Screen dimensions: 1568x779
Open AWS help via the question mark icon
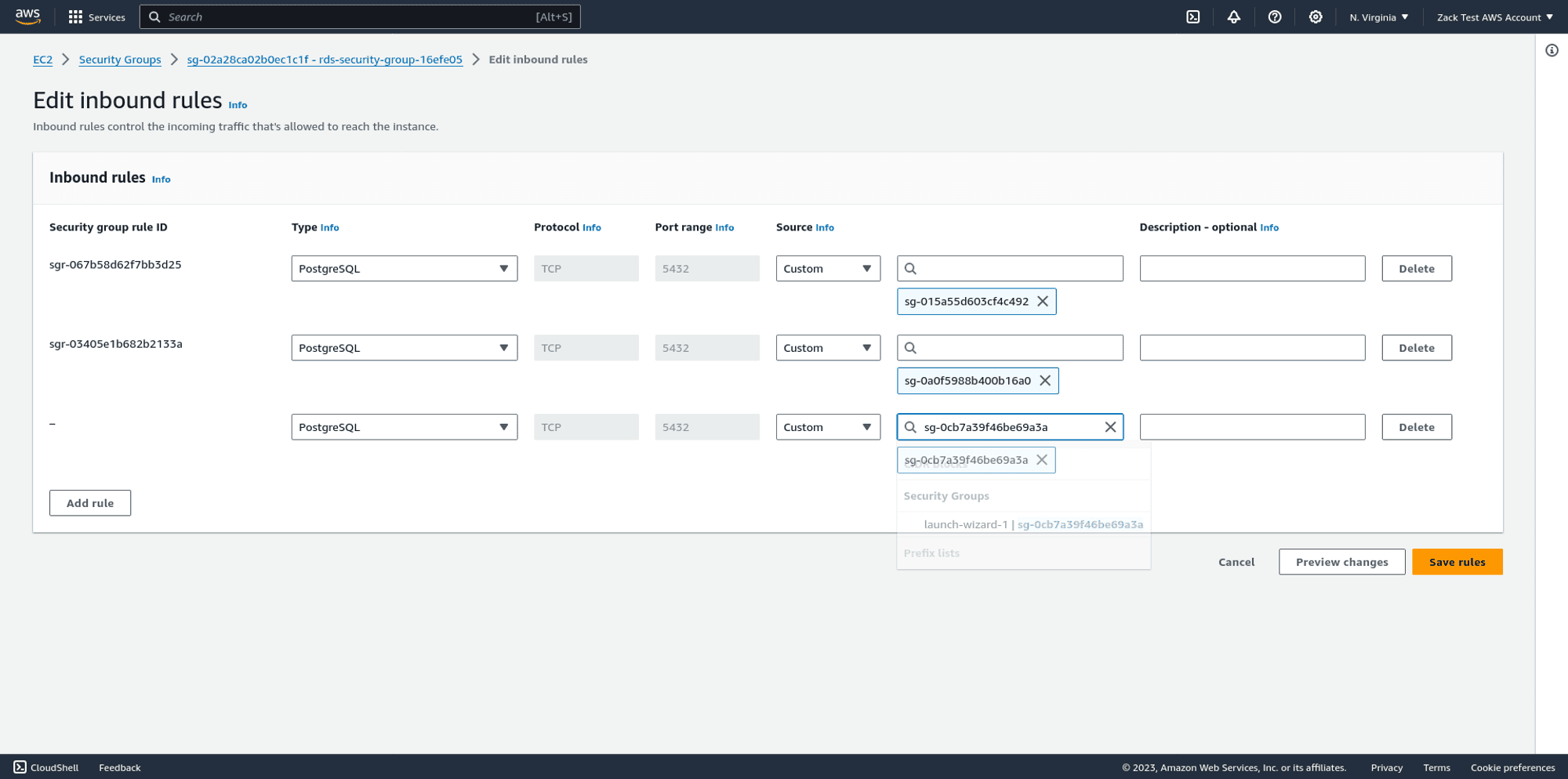[1275, 16]
